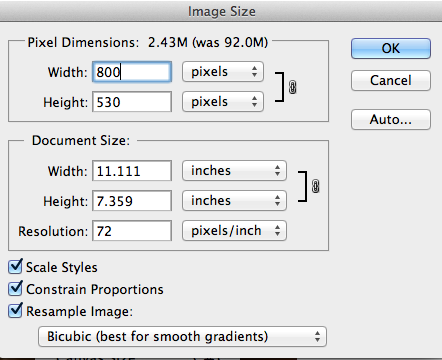Click the '2.43M (was 92.0M)' size text
Viewport: 442px width, 360px height.
coord(208,43)
